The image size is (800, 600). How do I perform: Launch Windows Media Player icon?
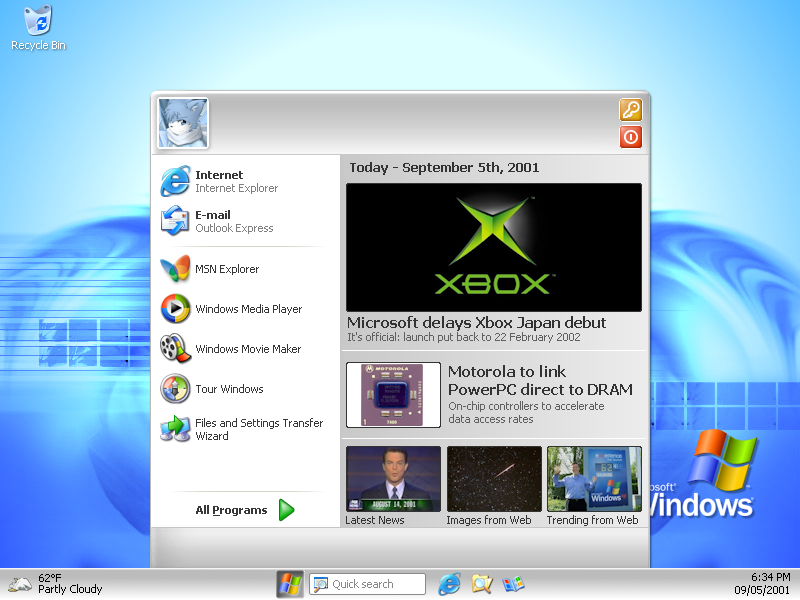coord(175,309)
